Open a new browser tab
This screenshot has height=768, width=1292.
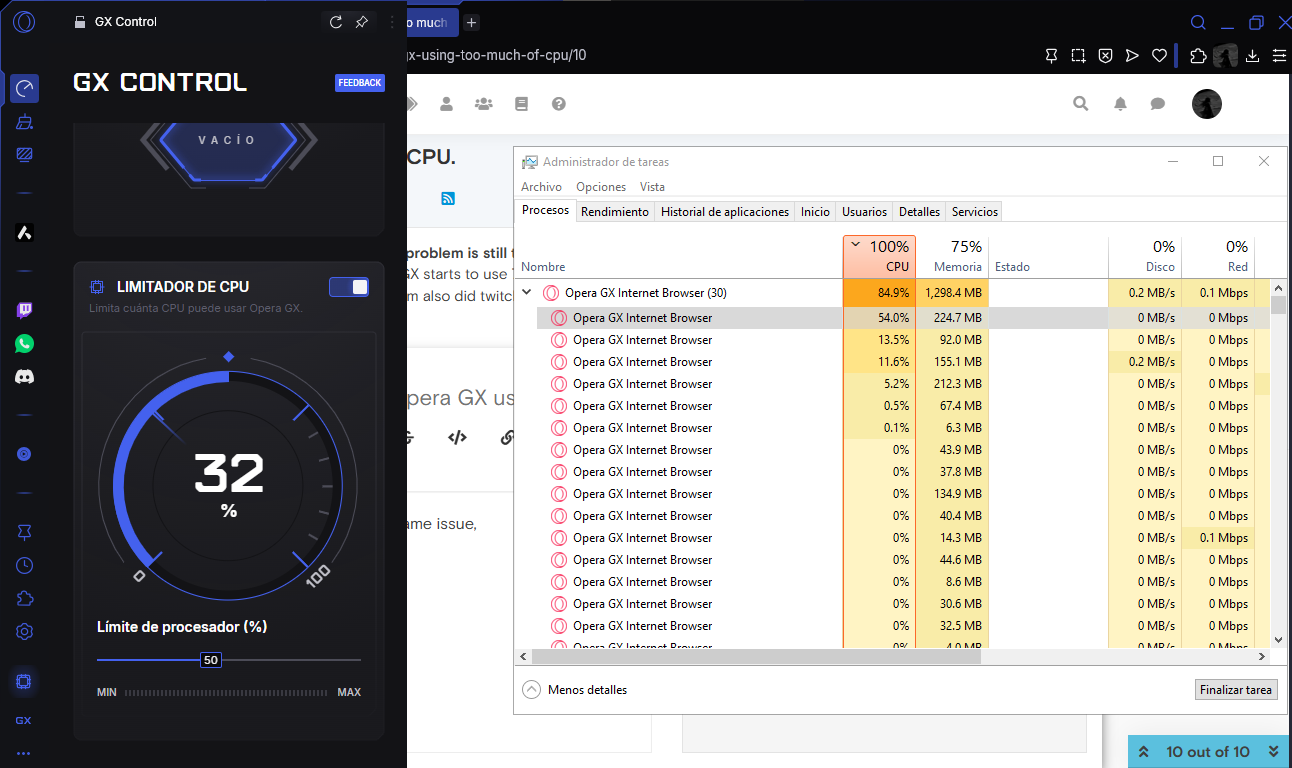pyautogui.click(x=472, y=22)
